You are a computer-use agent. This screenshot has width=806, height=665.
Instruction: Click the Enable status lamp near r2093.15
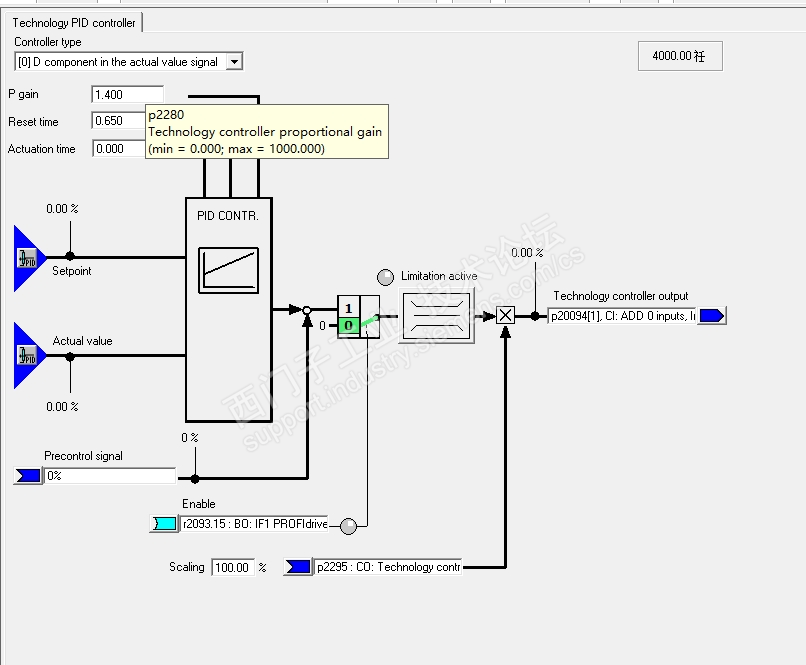tap(349, 526)
